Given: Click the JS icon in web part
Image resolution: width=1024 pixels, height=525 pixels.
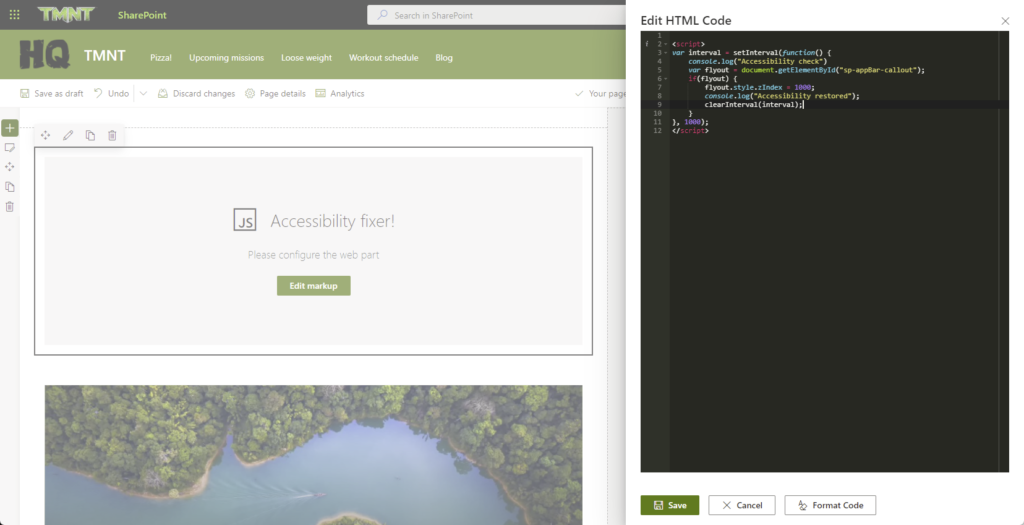Looking at the screenshot, I should (245, 220).
